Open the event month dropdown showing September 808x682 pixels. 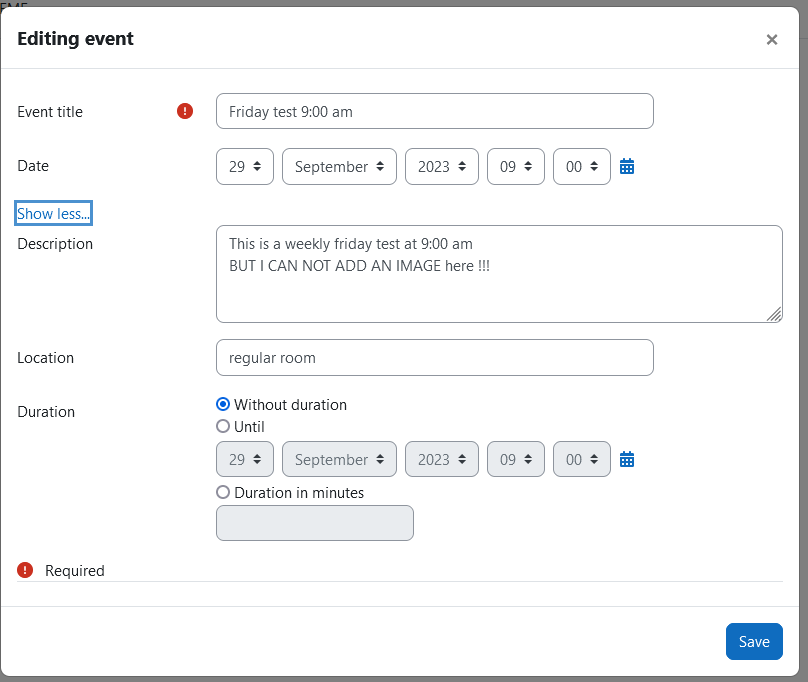click(339, 167)
